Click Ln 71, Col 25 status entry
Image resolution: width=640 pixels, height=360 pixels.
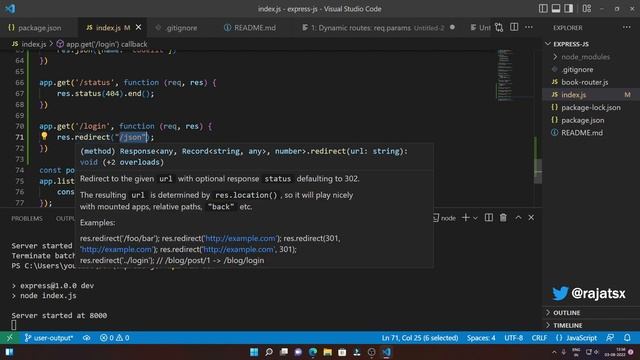coord(420,338)
